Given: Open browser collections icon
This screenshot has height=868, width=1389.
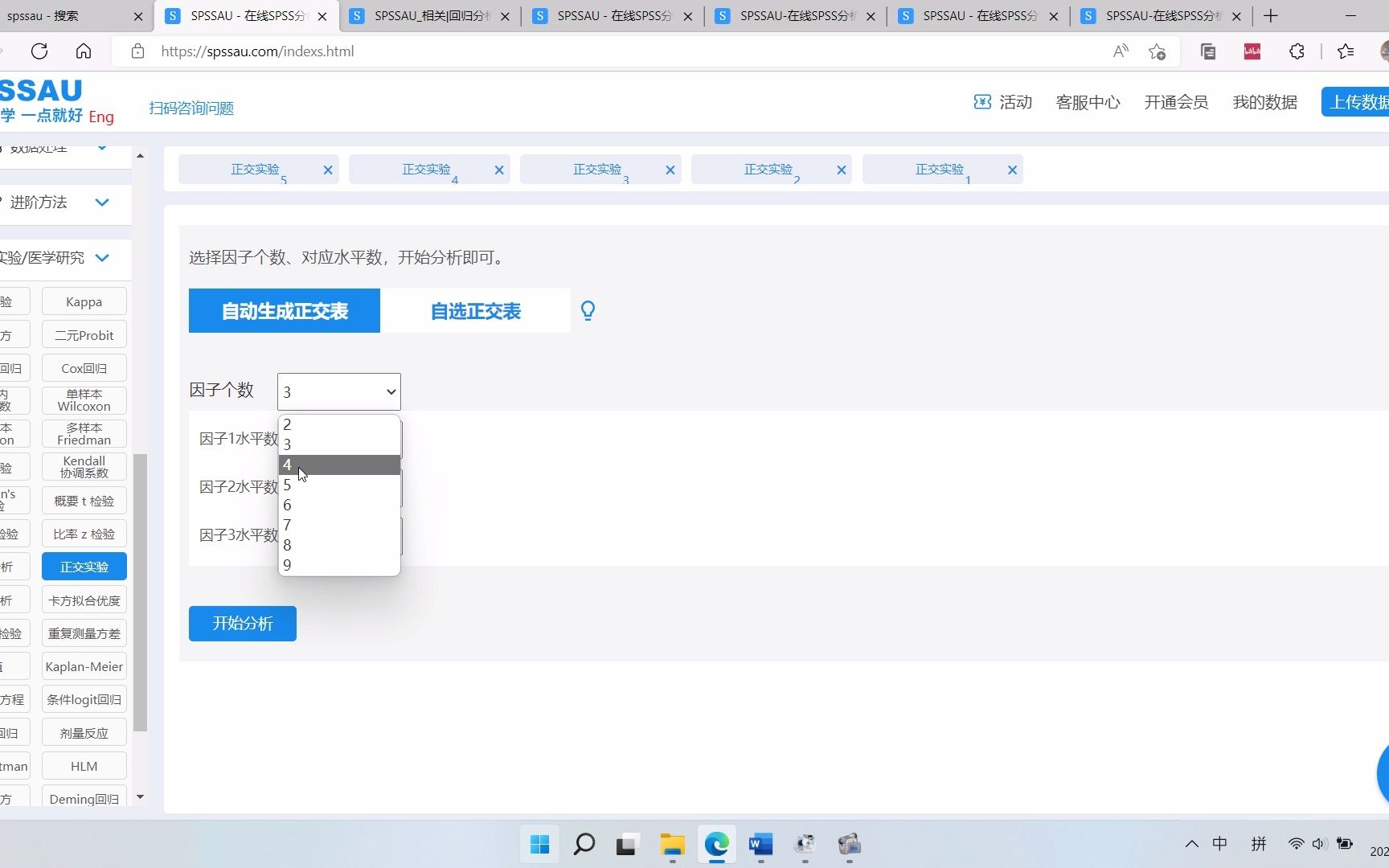Looking at the screenshot, I should [1208, 51].
